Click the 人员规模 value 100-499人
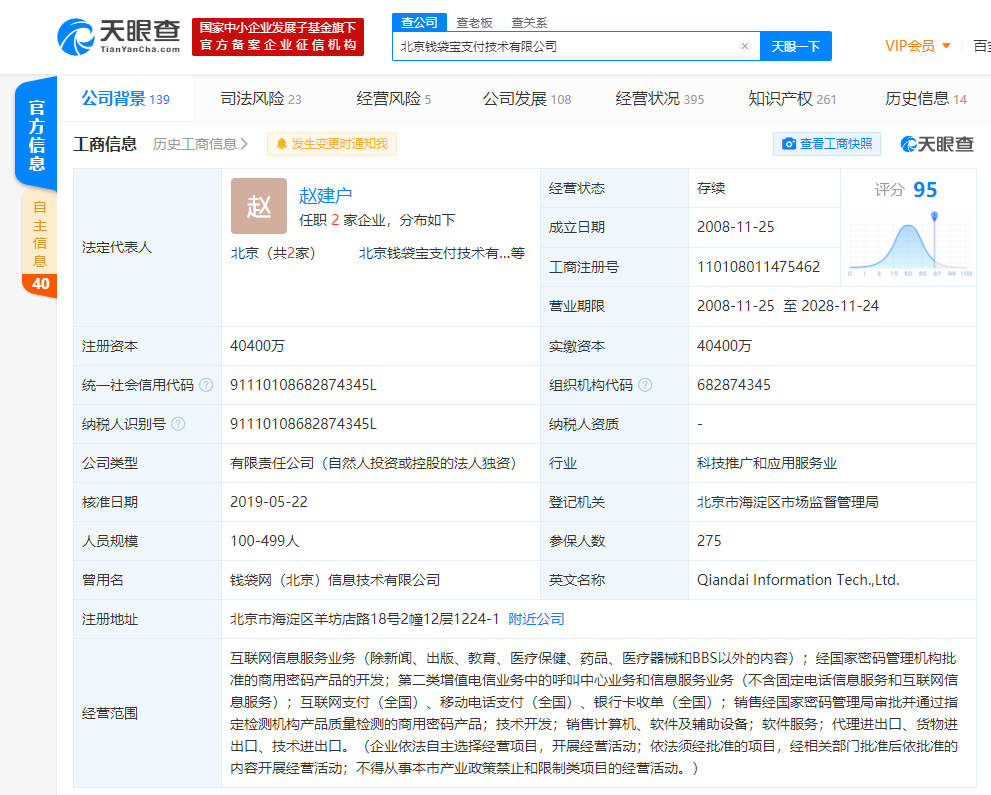991x795 pixels. [264, 540]
